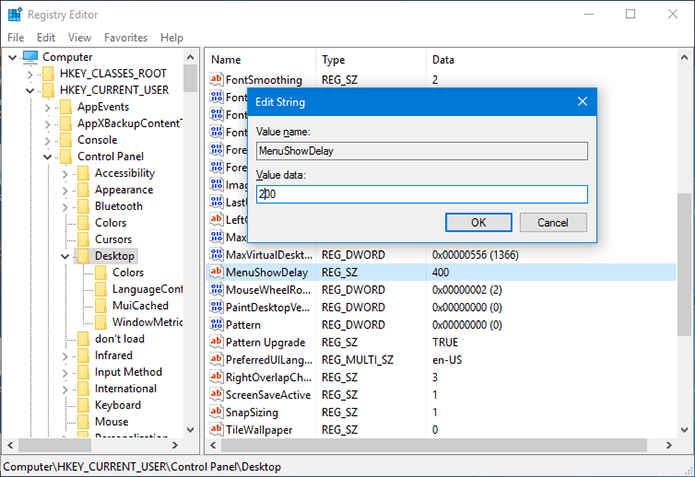Collapse the Computer root node
The image size is (695, 477).
pos(13,57)
